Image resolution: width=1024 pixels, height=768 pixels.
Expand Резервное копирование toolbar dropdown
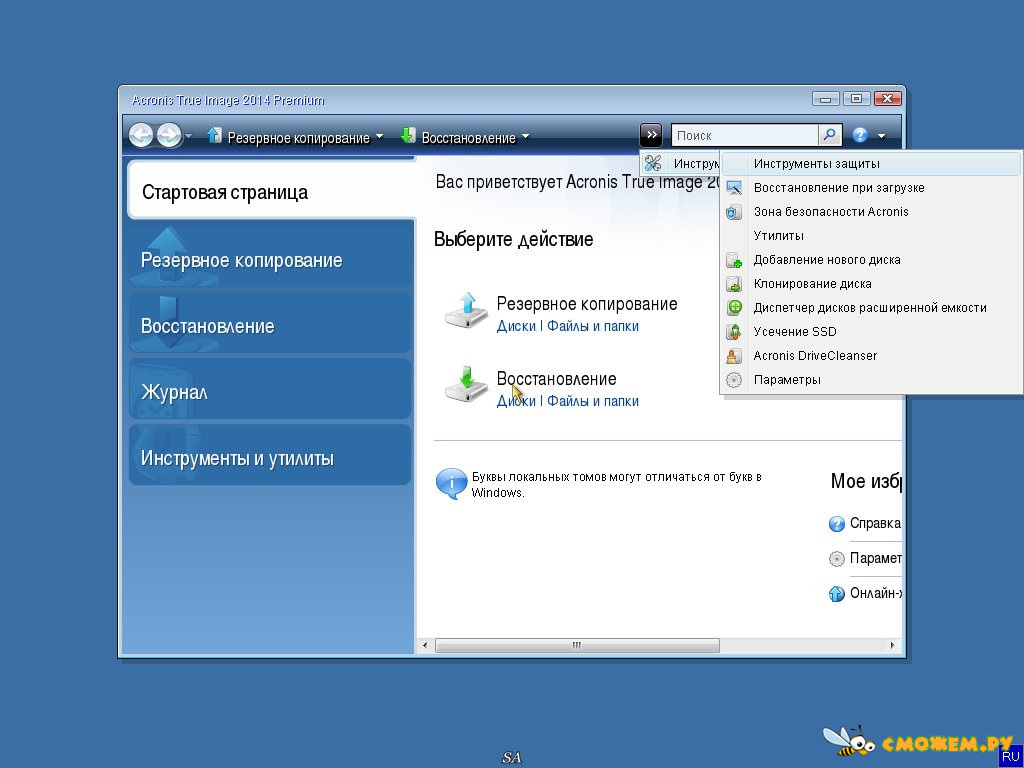pos(379,137)
